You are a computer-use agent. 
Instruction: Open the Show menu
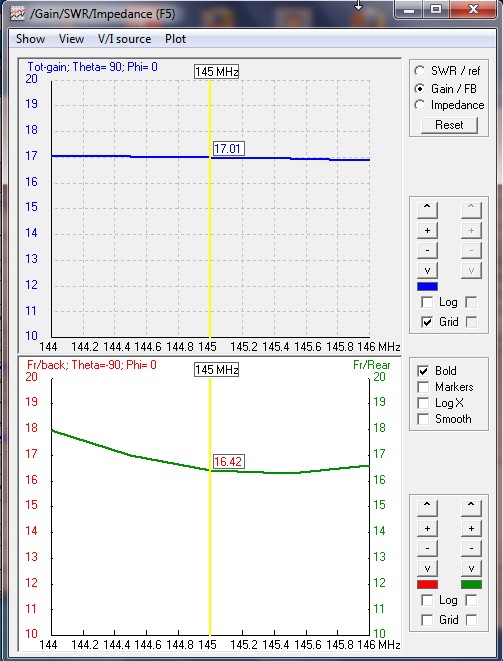coord(30,39)
